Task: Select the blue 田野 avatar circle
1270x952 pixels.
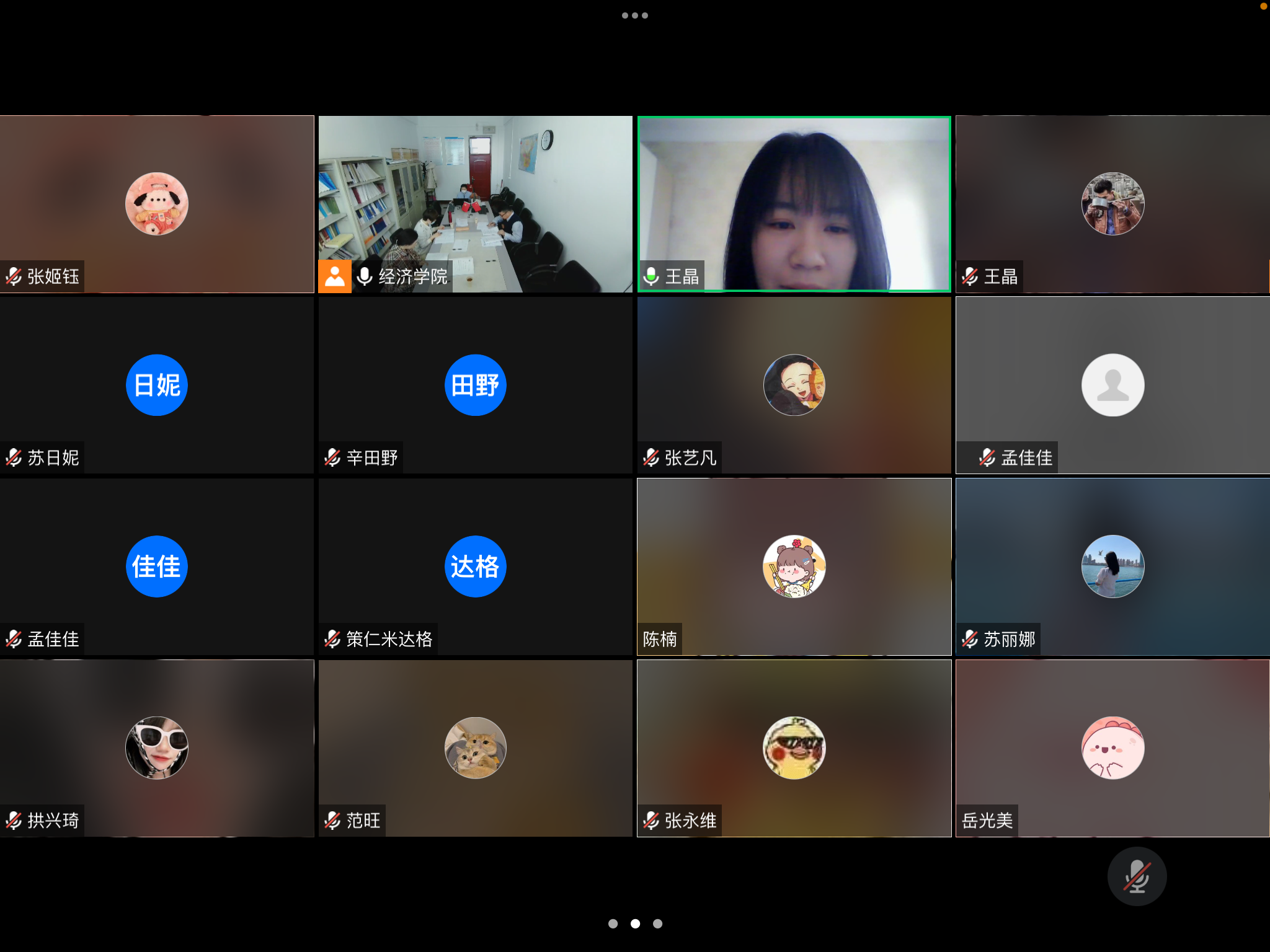Action: 476,385
